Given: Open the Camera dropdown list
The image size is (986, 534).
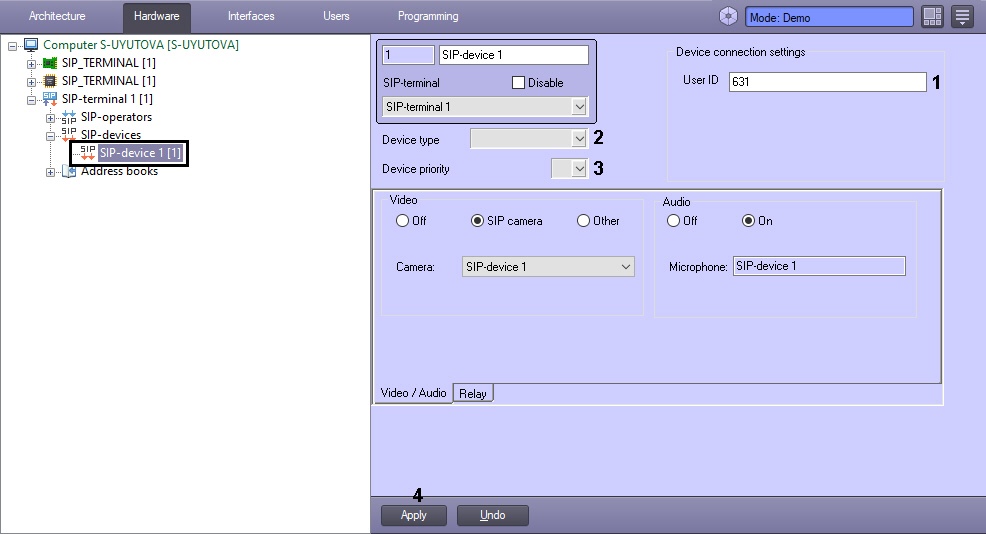Looking at the screenshot, I should click(626, 267).
